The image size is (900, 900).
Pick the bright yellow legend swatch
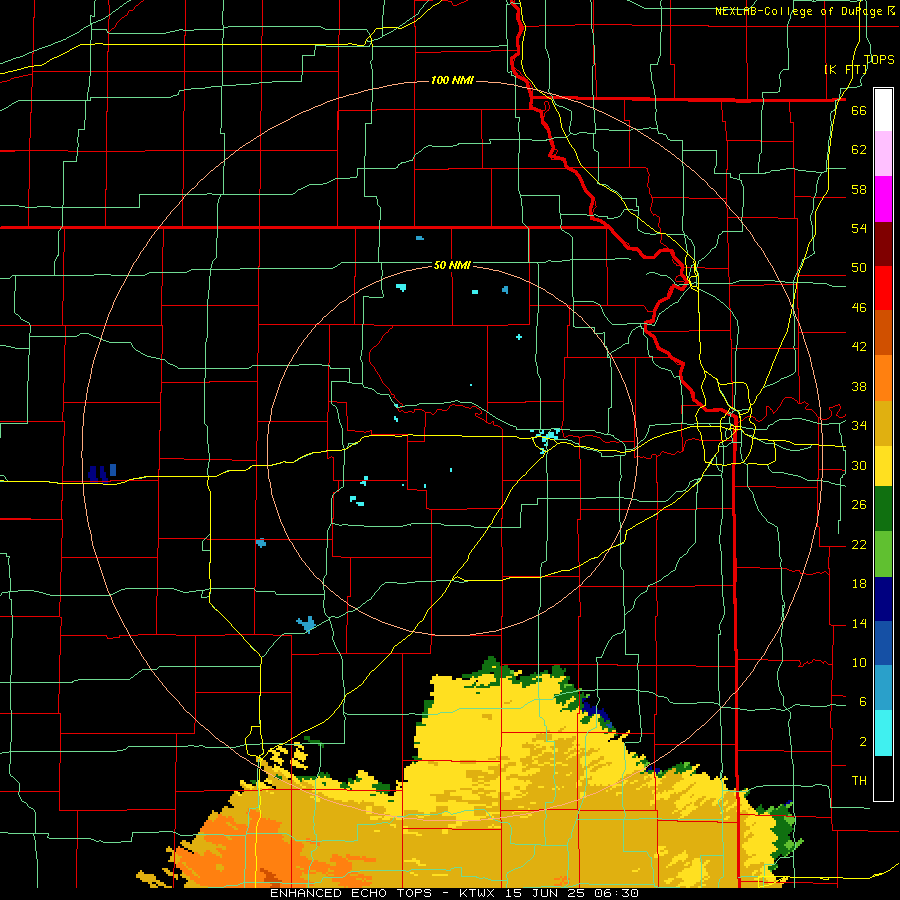[883, 465]
